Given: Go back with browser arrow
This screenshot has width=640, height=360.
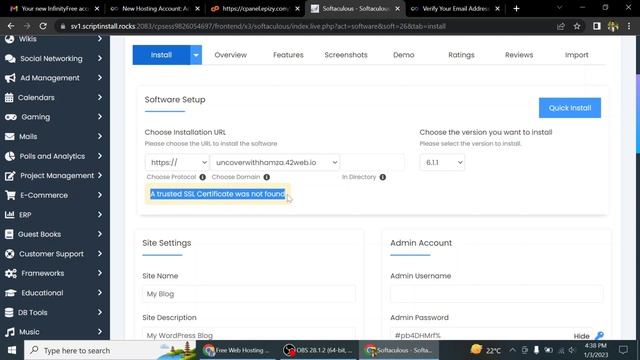Looking at the screenshot, I should (11, 26).
